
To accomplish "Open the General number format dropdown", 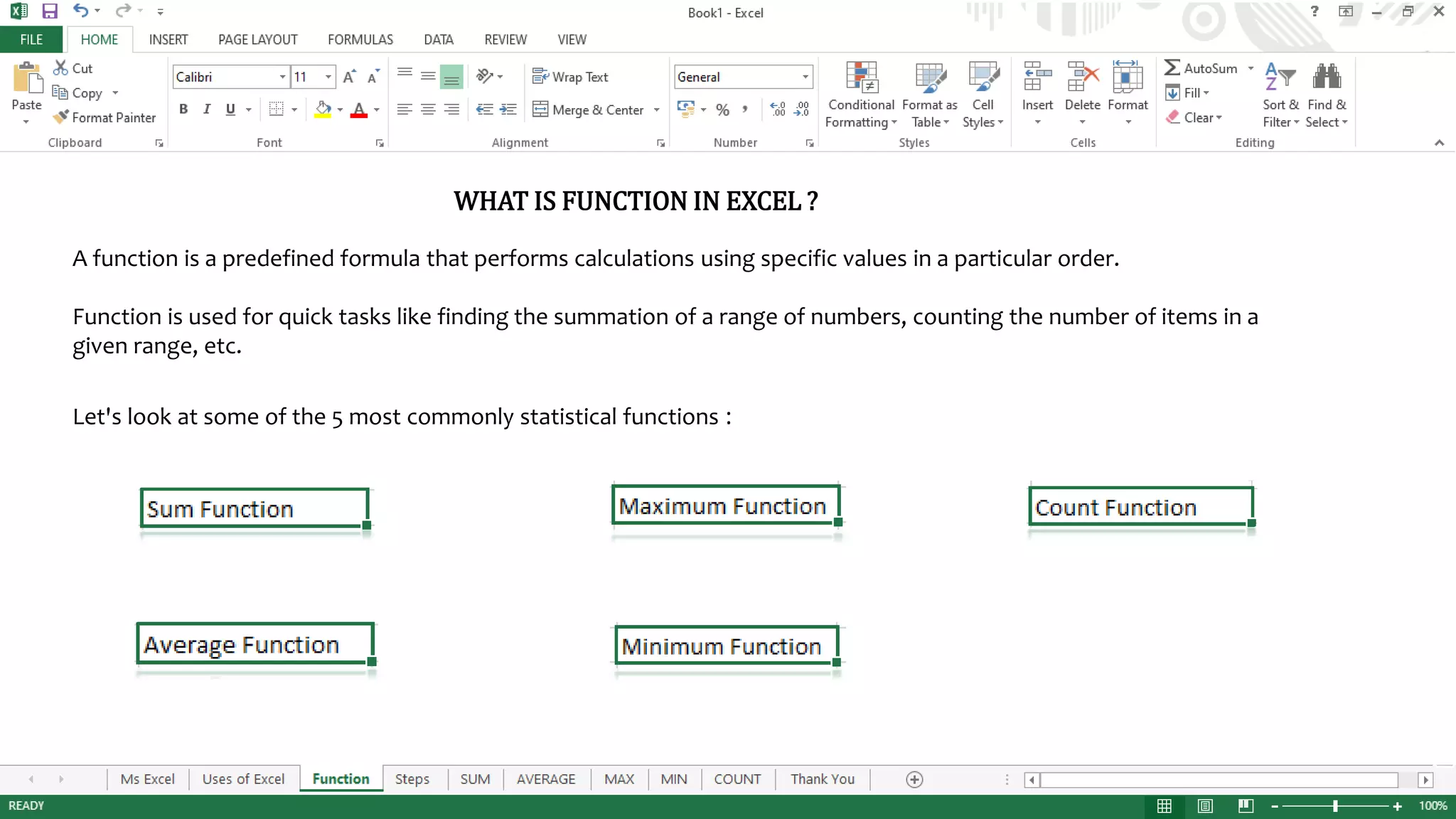I will [x=805, y=77].
